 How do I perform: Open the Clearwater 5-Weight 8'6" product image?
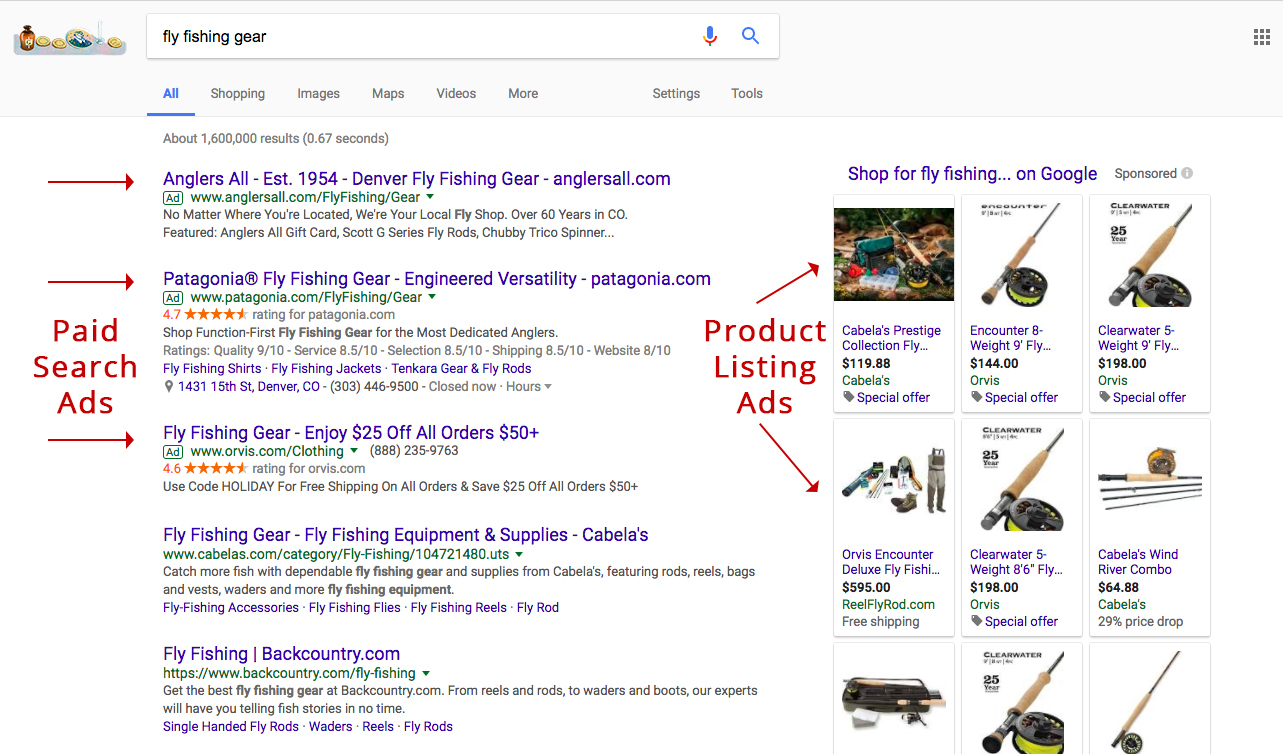(x=1022, y=478)
